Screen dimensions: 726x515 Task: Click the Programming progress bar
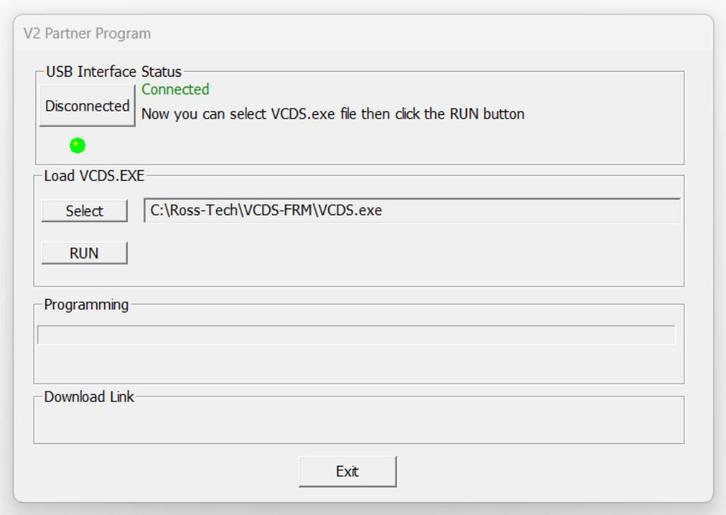click(x=356, y=335)
